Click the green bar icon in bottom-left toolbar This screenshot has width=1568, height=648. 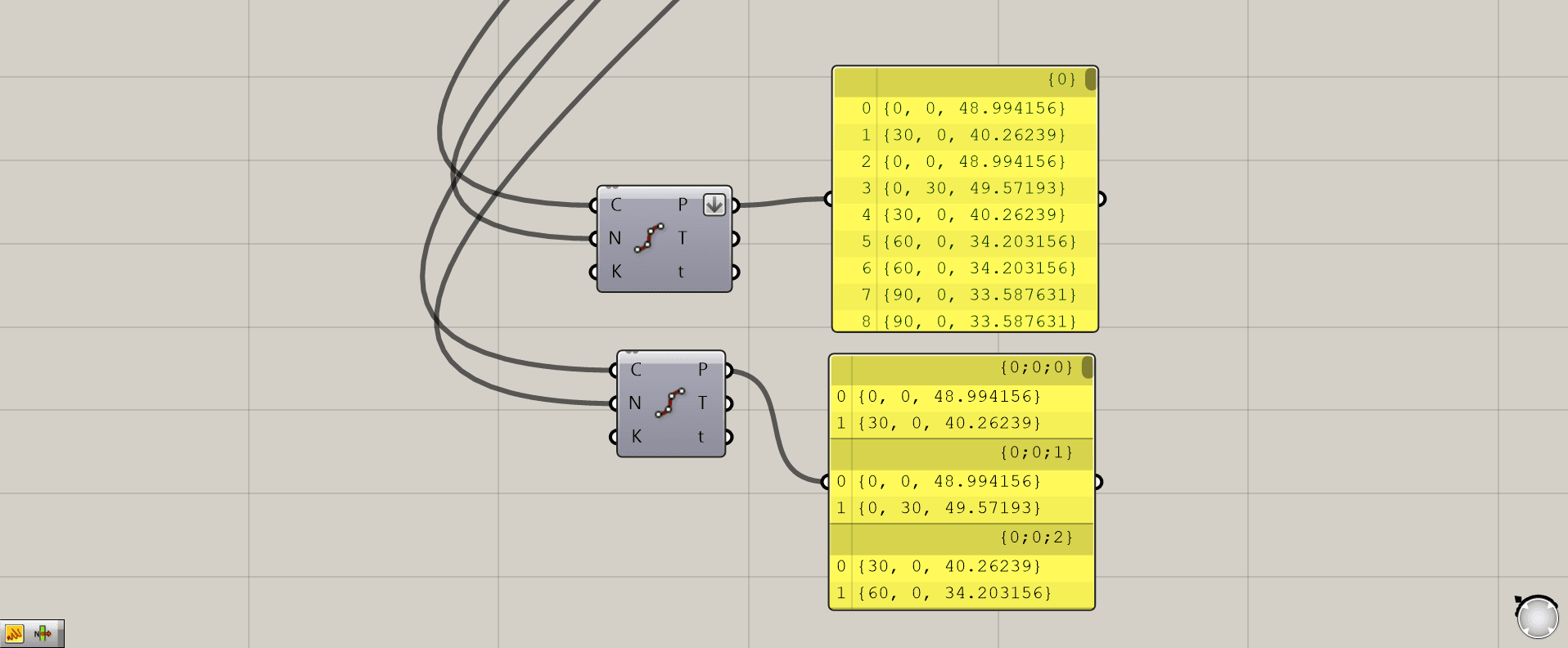tap(43, 633)
